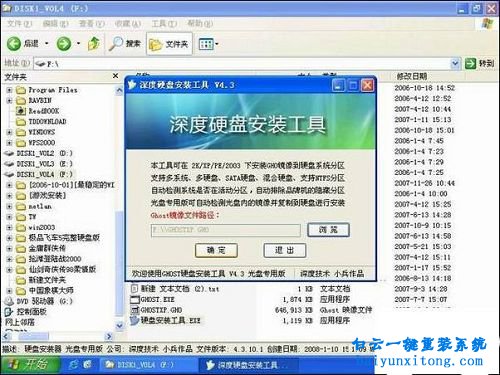
Task: Click the dialog title bar bird icon
Action: tap(132, 85)
